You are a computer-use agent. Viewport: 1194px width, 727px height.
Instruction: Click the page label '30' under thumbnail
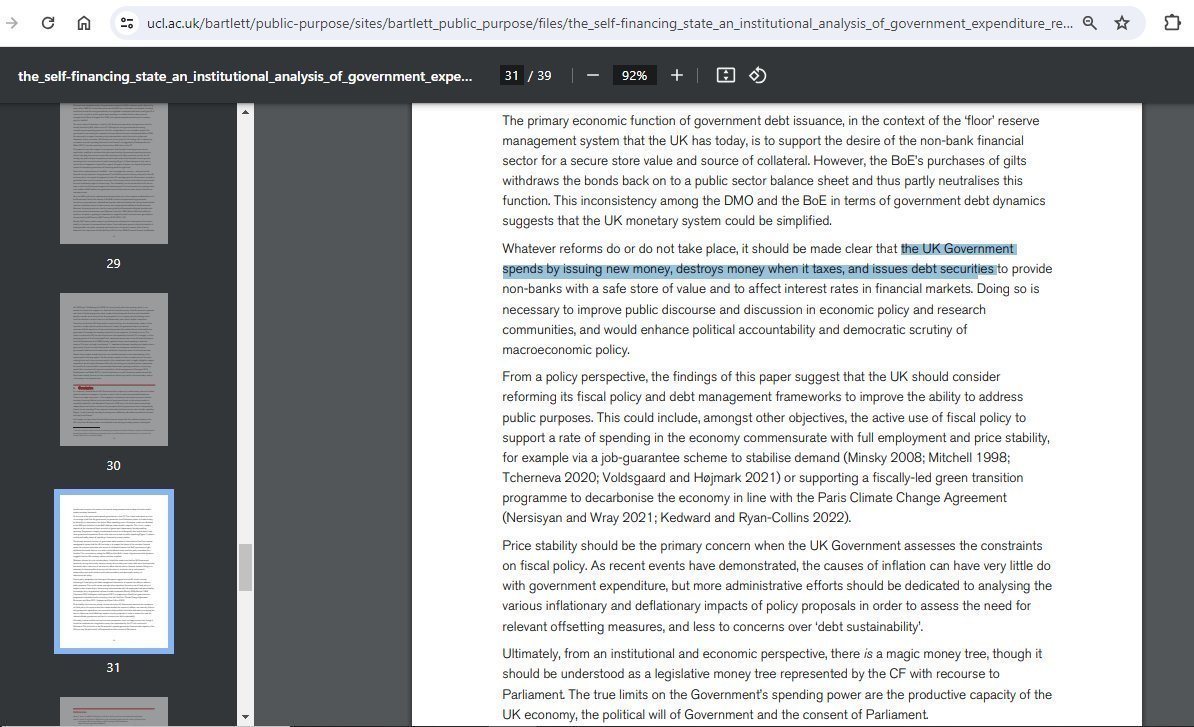[x=113, y=466]
